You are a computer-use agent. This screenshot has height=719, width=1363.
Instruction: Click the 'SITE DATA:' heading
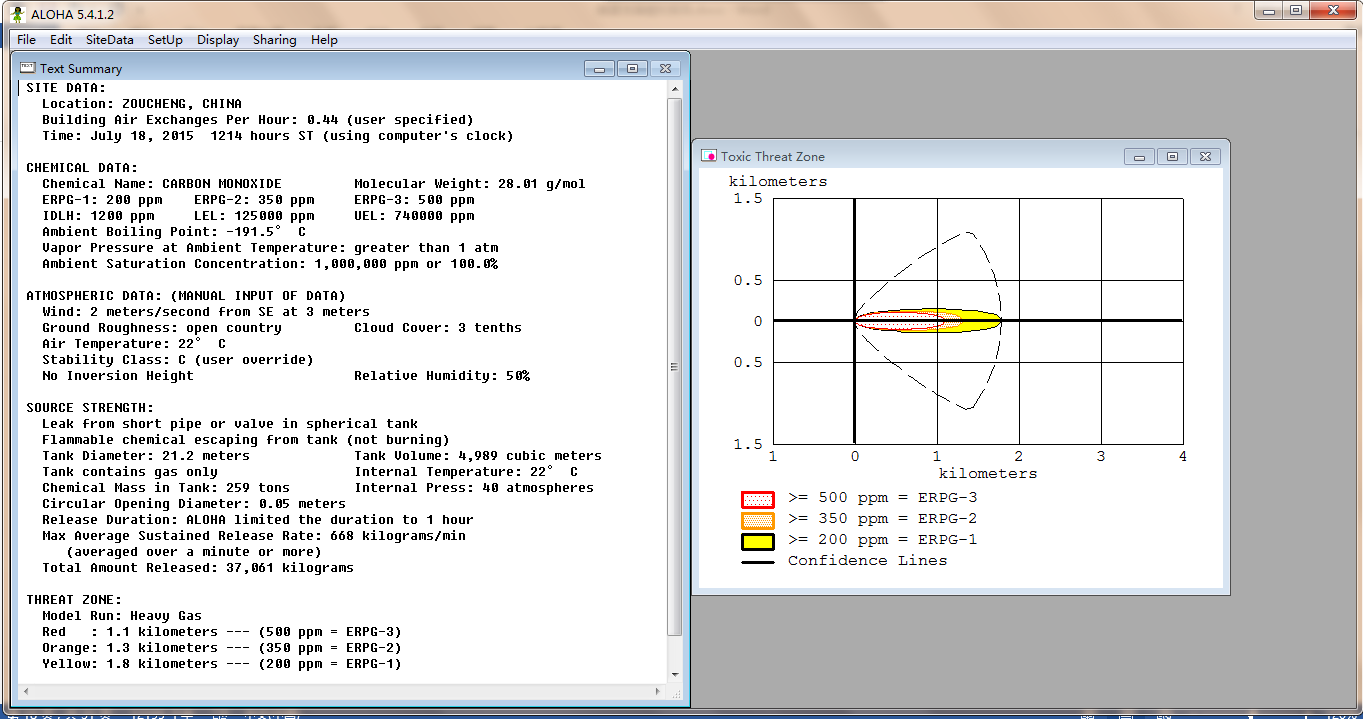pos(66,88)
